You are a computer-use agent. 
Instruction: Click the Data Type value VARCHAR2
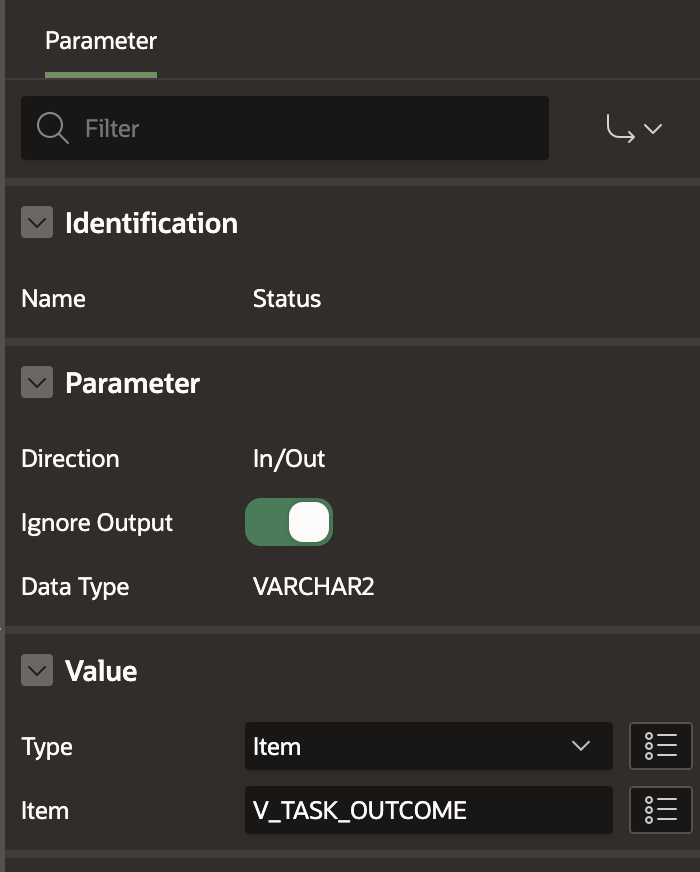pyautogui.click(x=313, y=586)
